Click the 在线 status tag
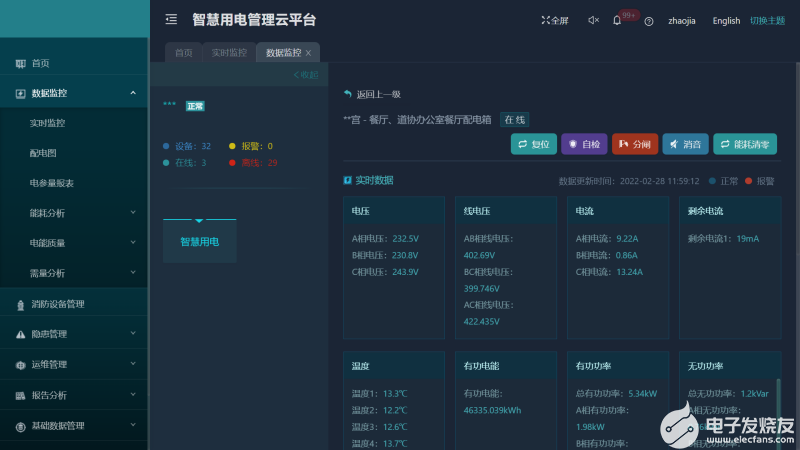This screenshot has height=450, width=800. click(x=514, y=120)
